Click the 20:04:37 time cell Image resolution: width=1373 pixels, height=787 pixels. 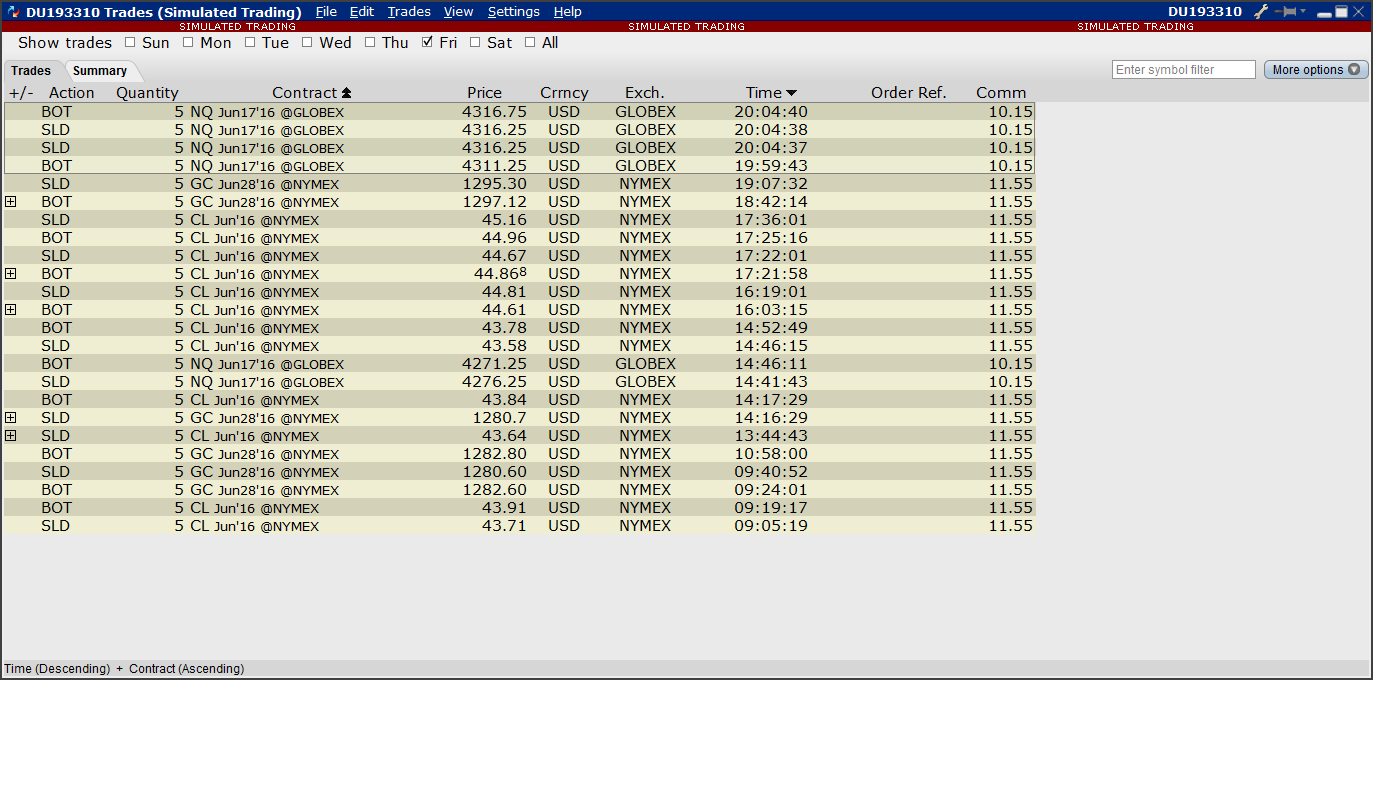pyautogui.click(x=771, y=148)
